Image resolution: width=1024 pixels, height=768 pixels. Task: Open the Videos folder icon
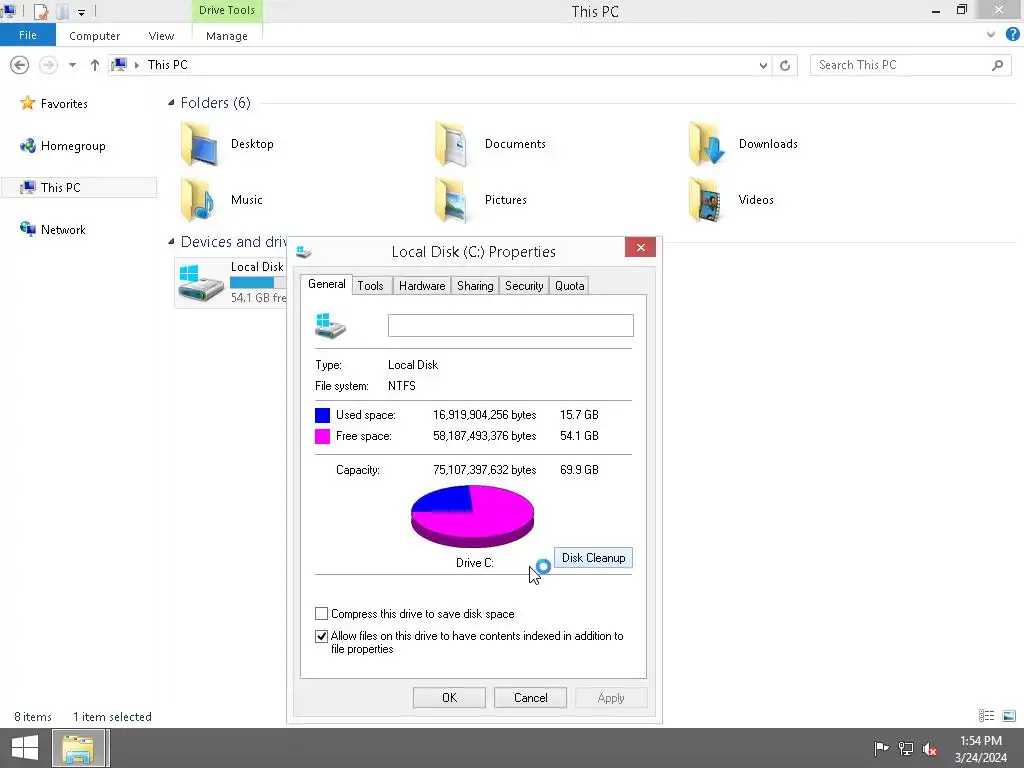(705, 200)
